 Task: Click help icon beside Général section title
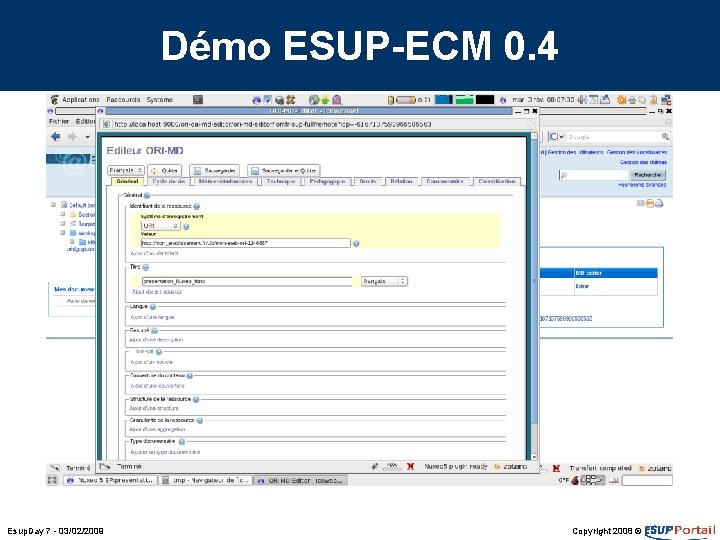[x=147, y=196]
